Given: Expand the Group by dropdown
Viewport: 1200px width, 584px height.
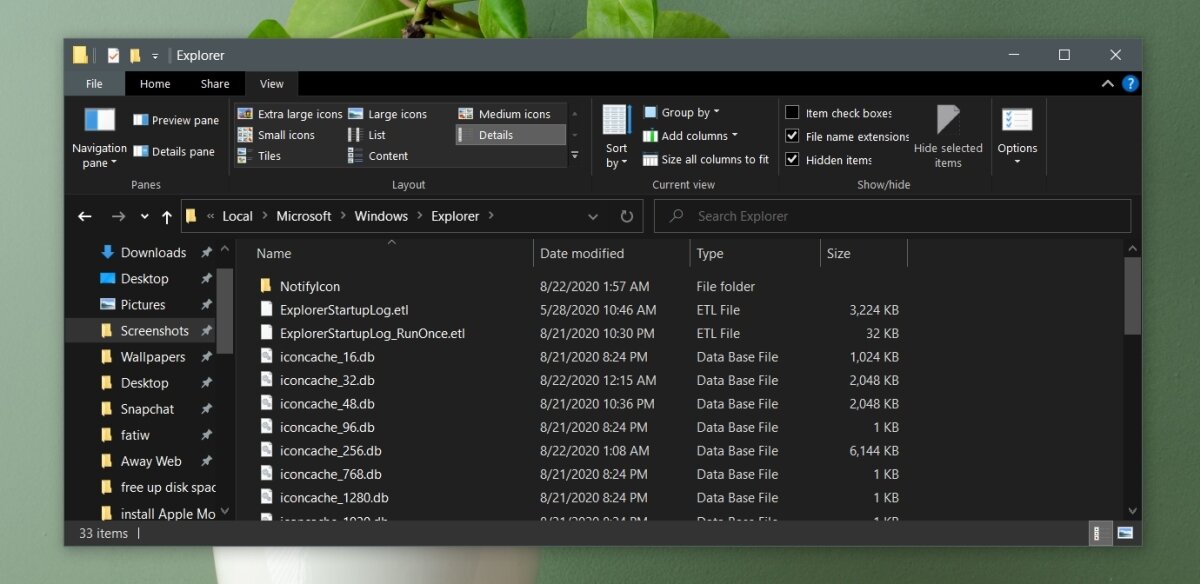Looking at the screenshot, I should click(682, 113).
